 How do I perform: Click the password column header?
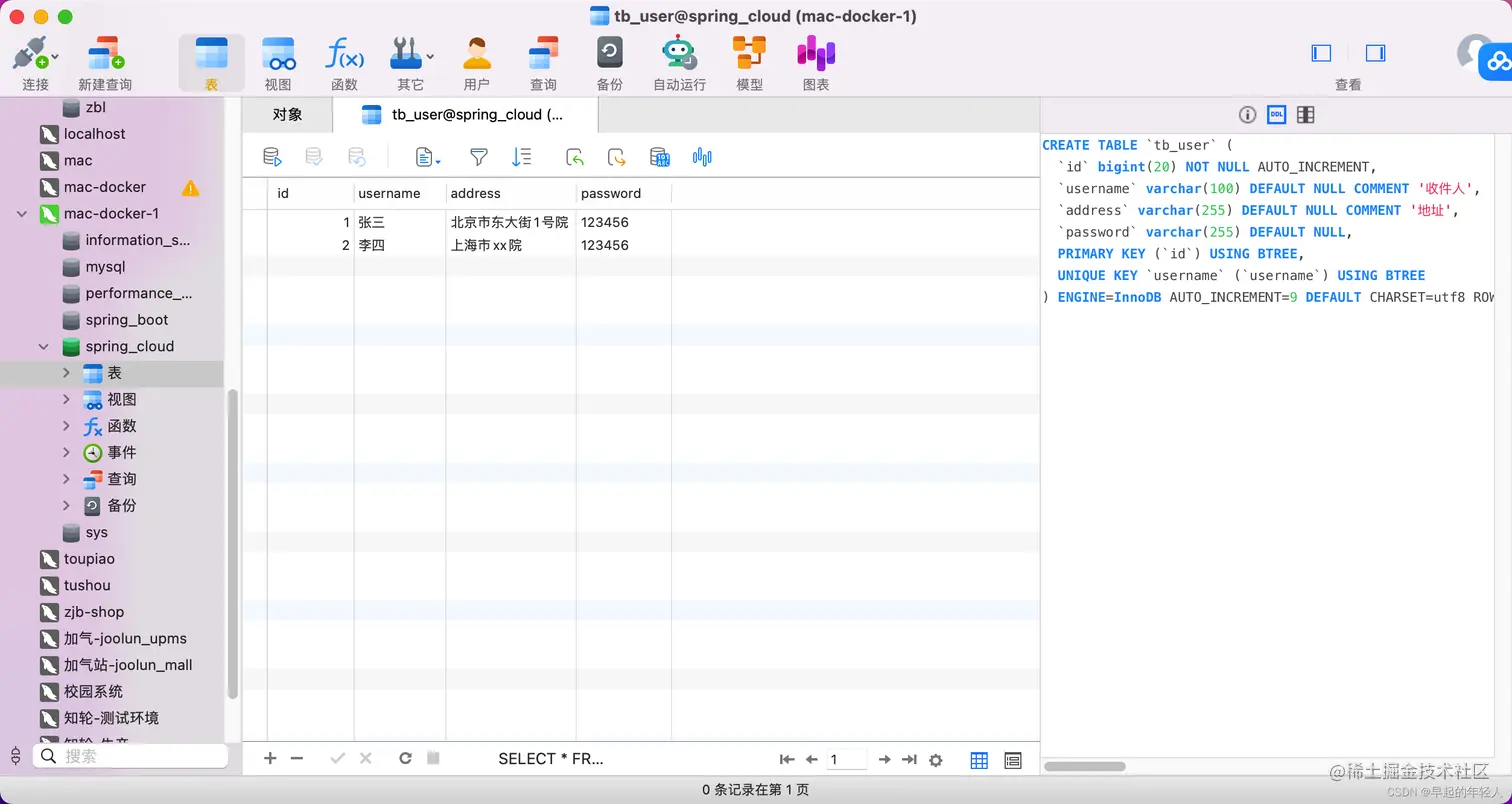click(624, 193)
